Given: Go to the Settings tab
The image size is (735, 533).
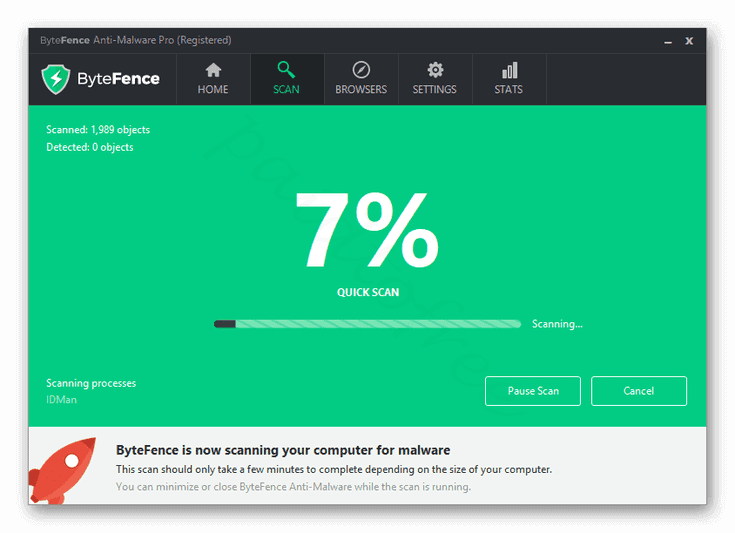Looking at the screenshot, I should tap(435, 79).
